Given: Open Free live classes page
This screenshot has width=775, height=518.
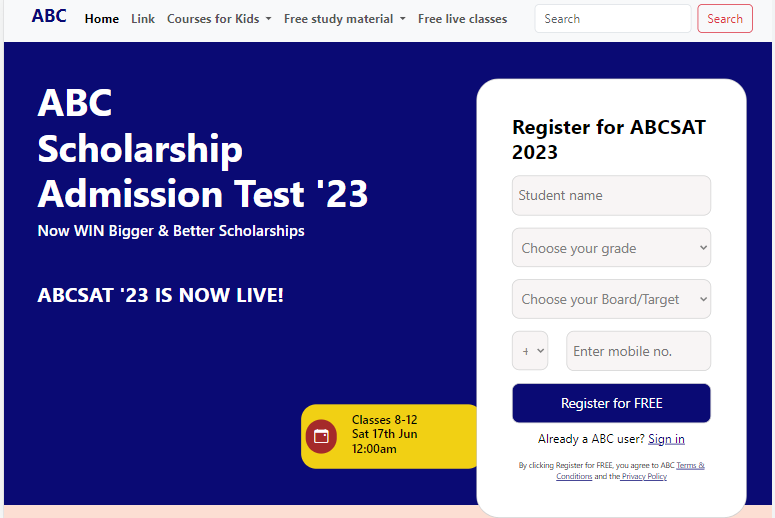Looking at the screenshot, I should tap(462, 19).
